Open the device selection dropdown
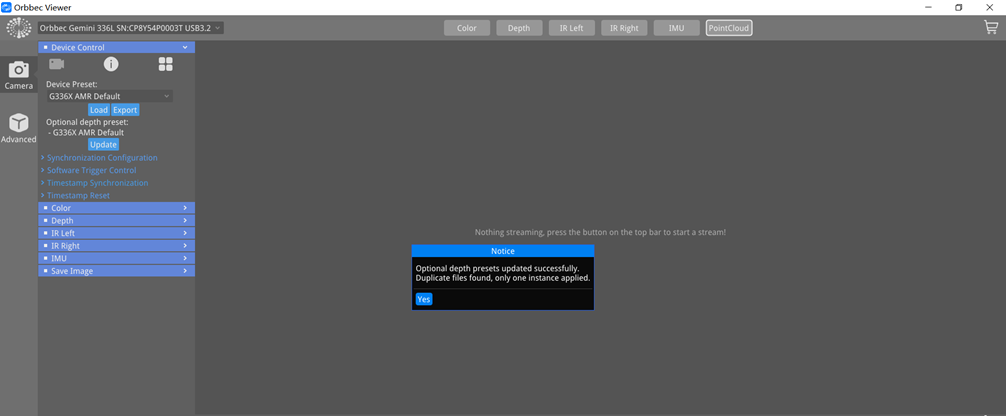Viewport: 1006px width, 416px height. coord(130,28)
